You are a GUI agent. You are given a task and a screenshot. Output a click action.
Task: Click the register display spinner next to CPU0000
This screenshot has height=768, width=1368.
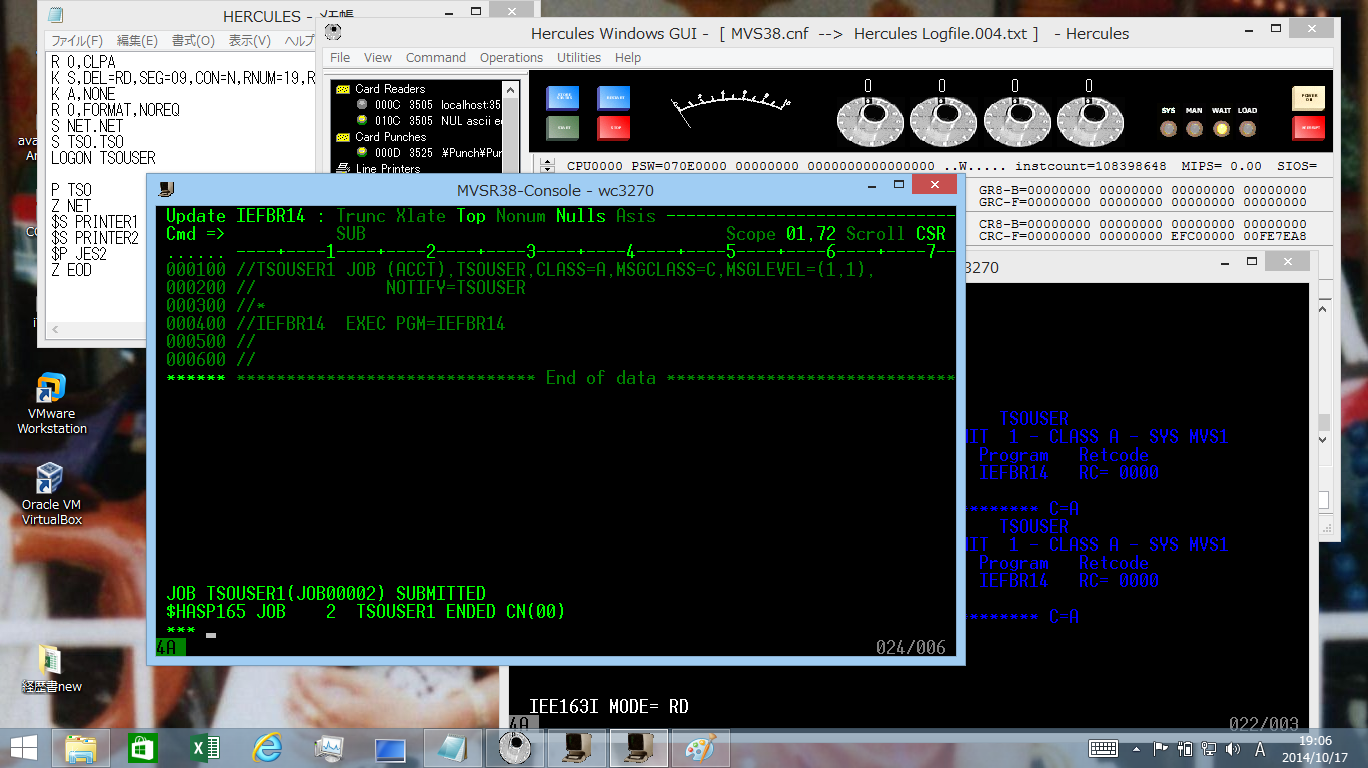click(x=547, y=166)
